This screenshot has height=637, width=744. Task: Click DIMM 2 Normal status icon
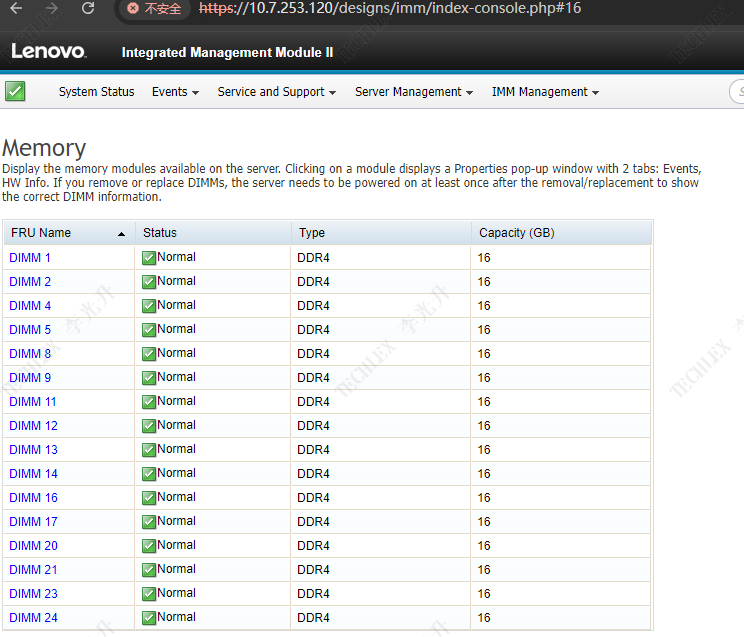(149, 282)
